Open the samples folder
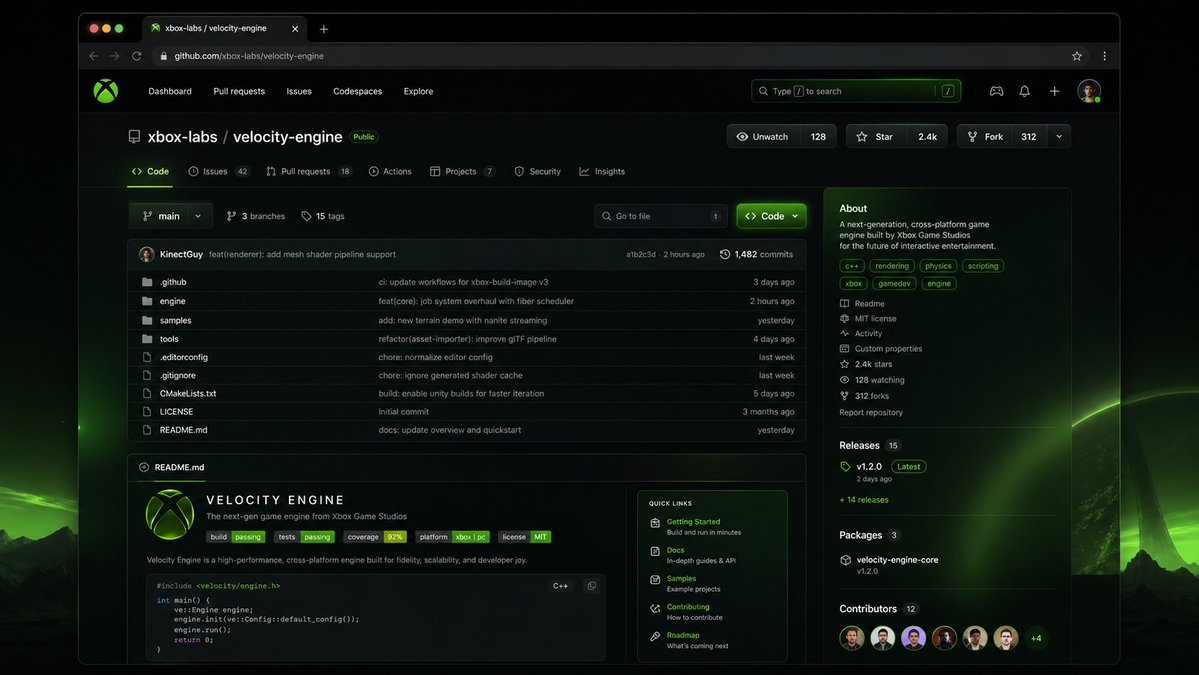The image size is (1199, 675). [175, 320]
